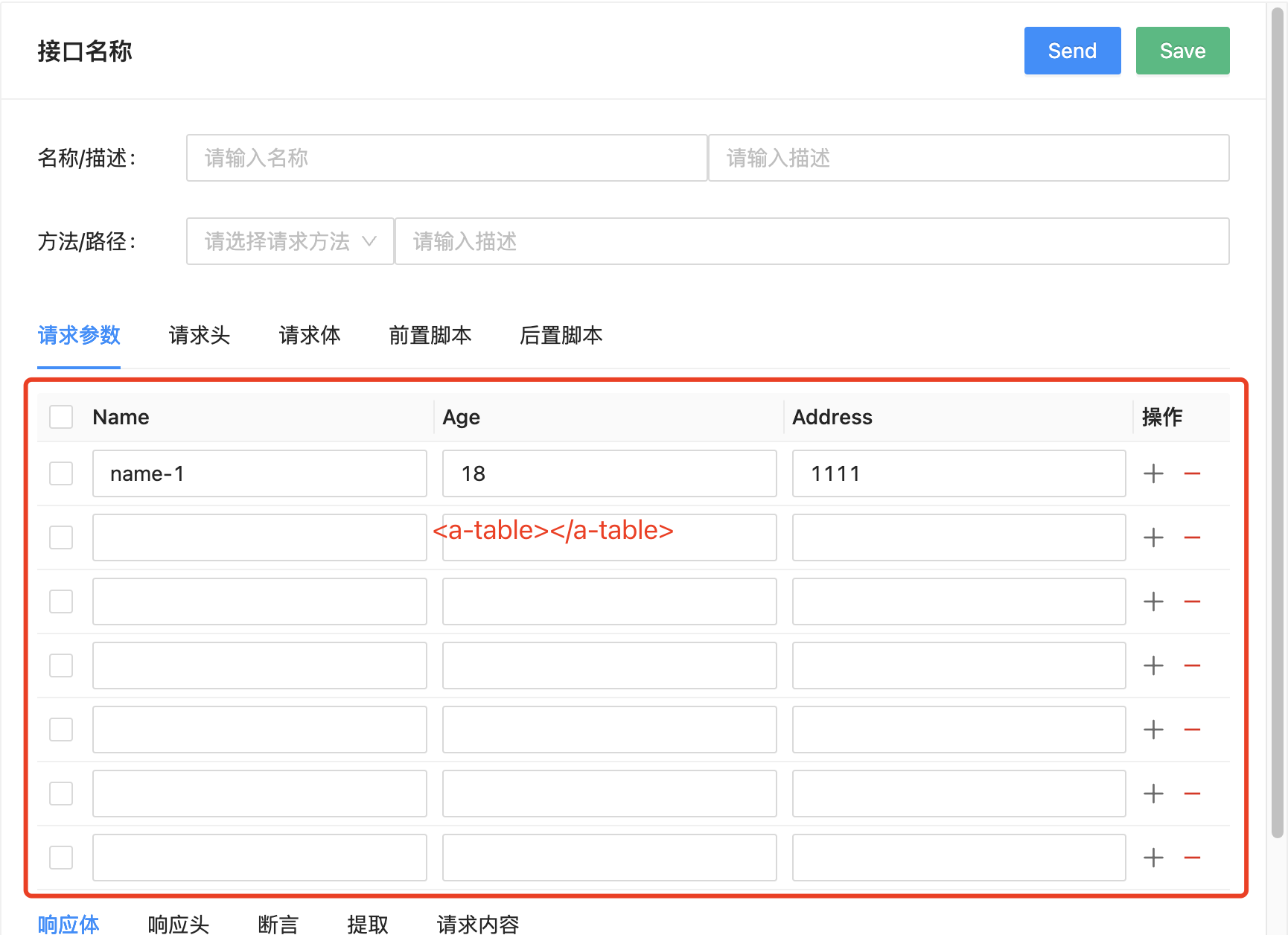Image resolution: width=1288 pixels, height=935 pixels.
Task: Select the 响应体 tab
Action: (x=68, y=924)
